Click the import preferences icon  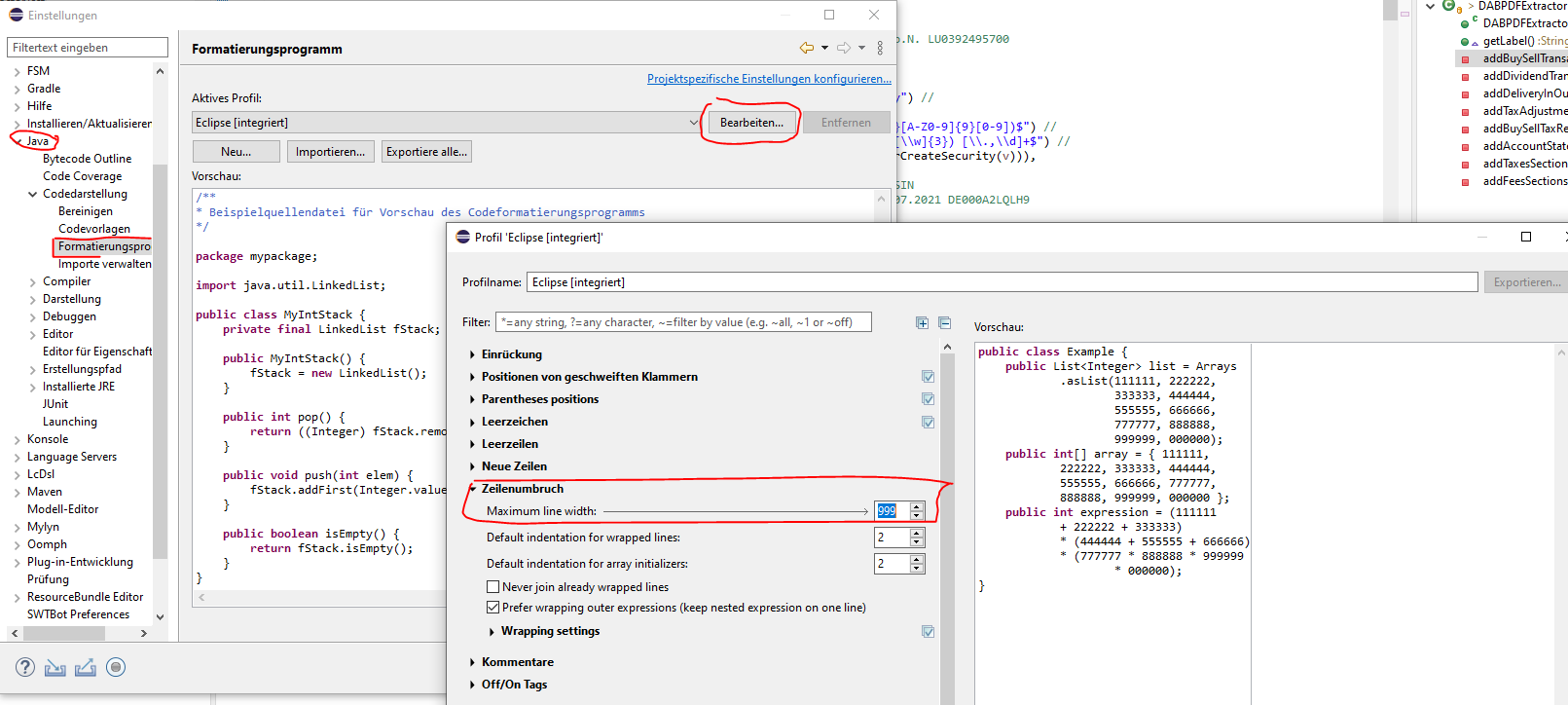tap(55, 667)
